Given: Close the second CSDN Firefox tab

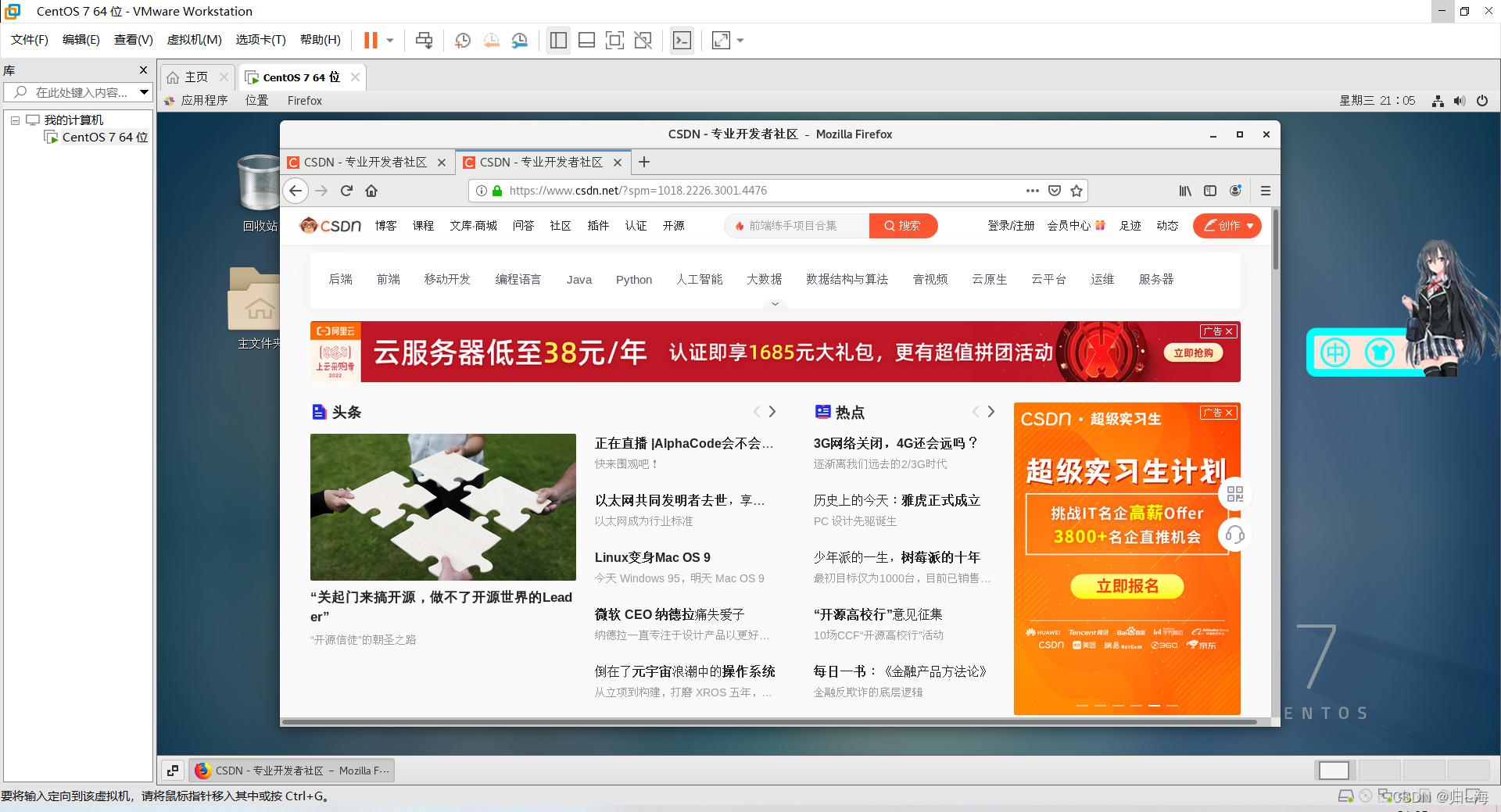Looking at the screenshot, I should [x=618, y=163].
